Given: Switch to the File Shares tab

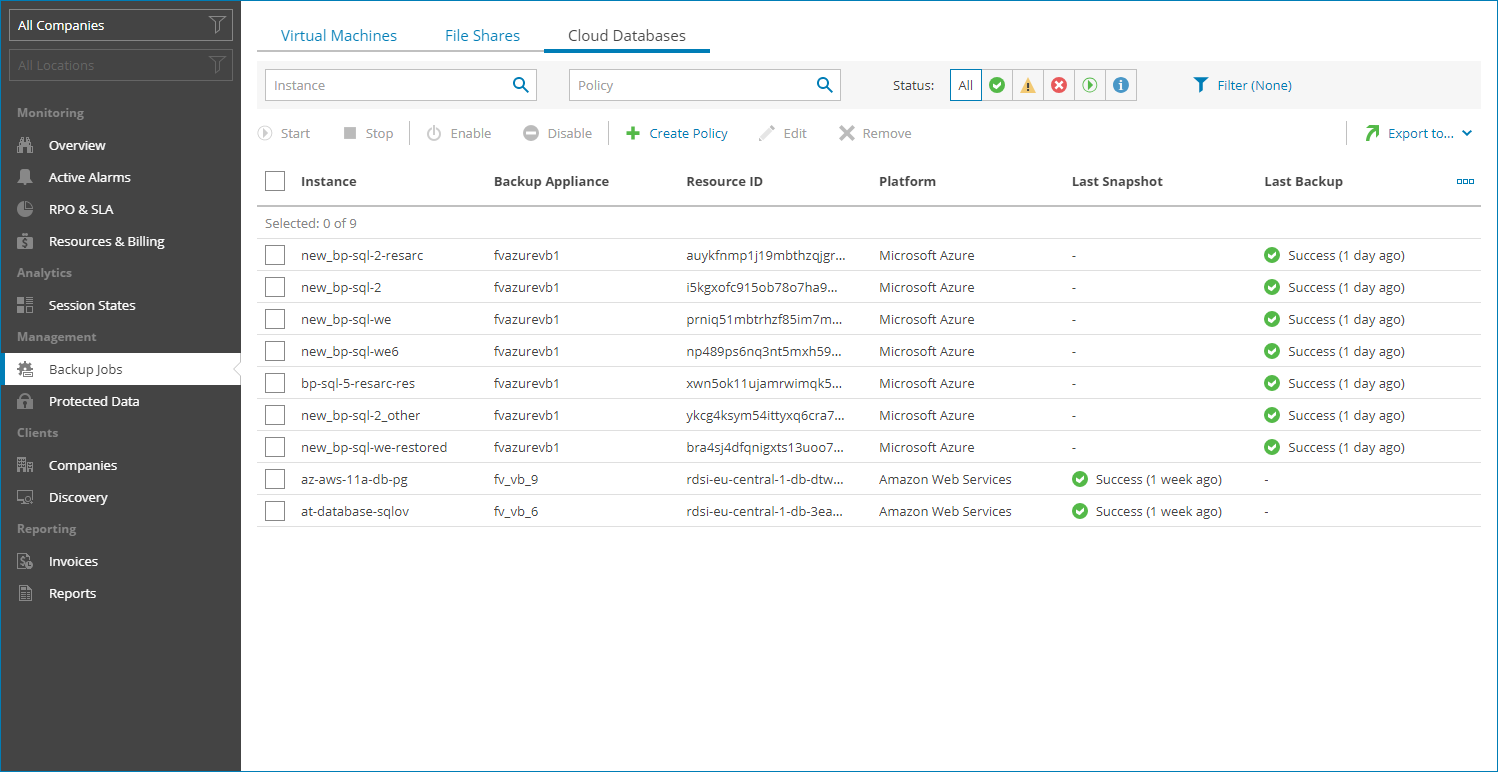Looking at the screenshot, I should (x=482, y=35).
